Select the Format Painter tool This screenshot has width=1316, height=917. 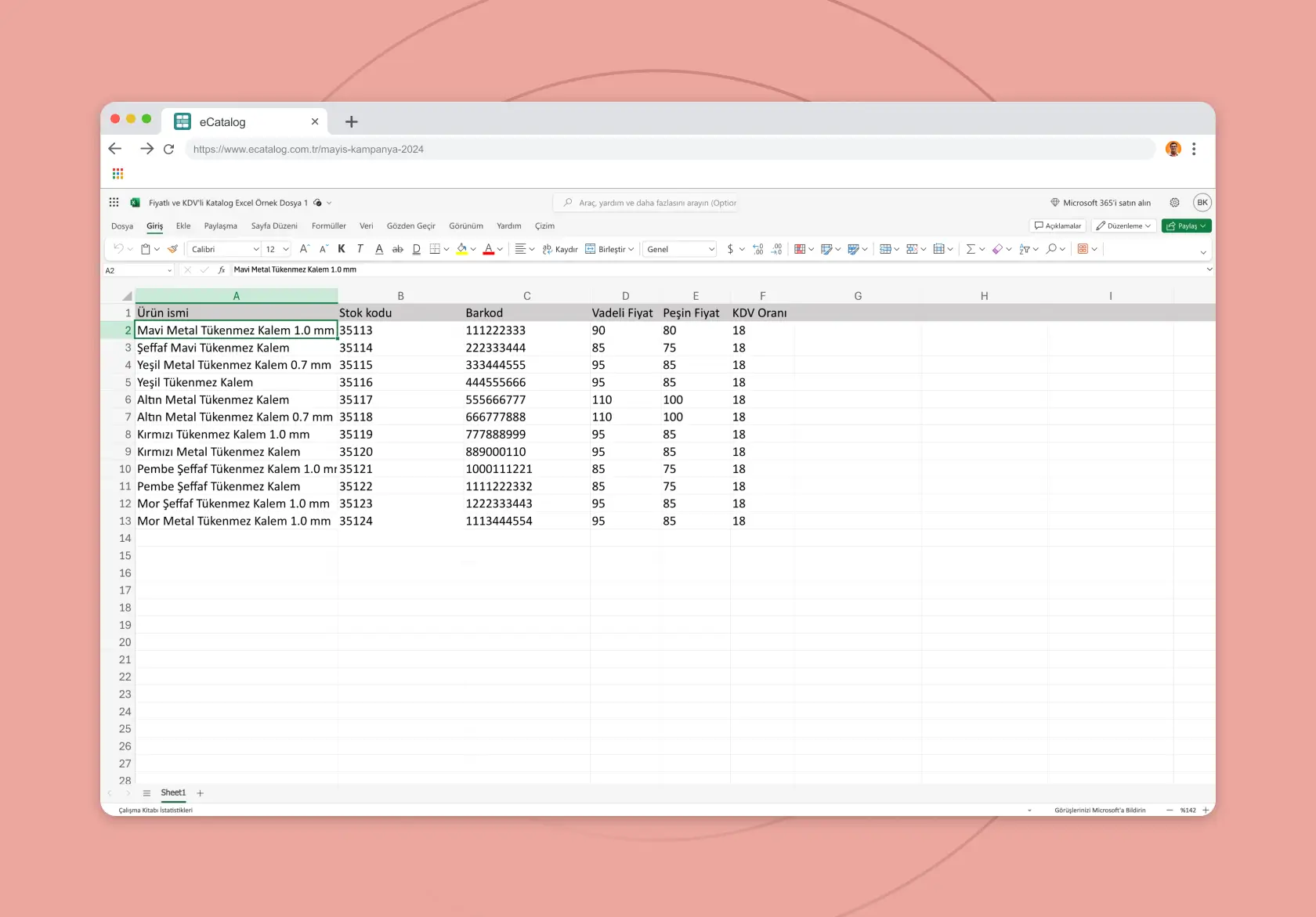coord(172,249)
